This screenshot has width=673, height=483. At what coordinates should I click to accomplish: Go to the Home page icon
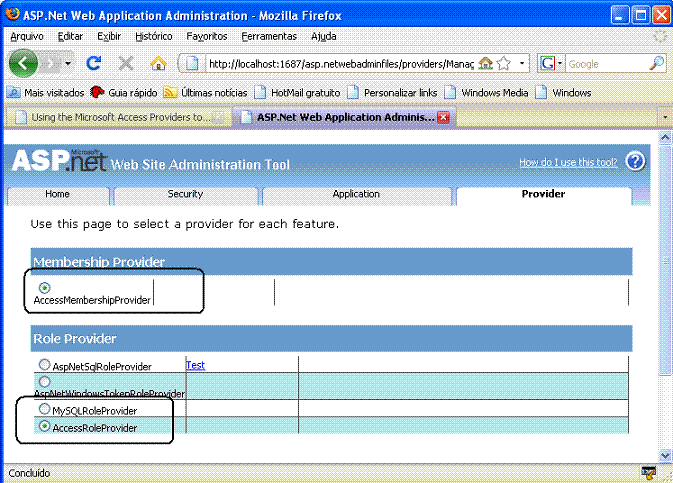click(158, 64)
